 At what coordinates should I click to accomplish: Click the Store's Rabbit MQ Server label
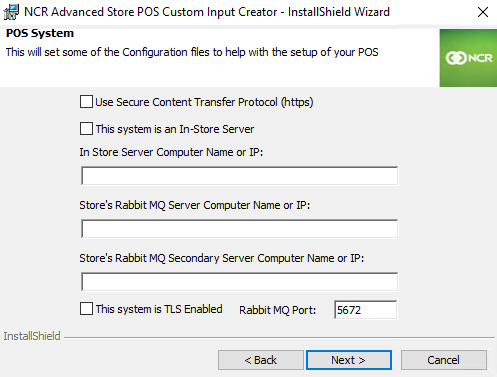pyautogui.click(x=195, y=205)
